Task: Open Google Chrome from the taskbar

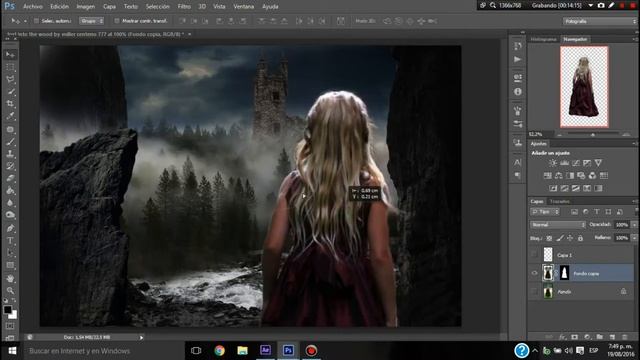Action: pos(220,351)
